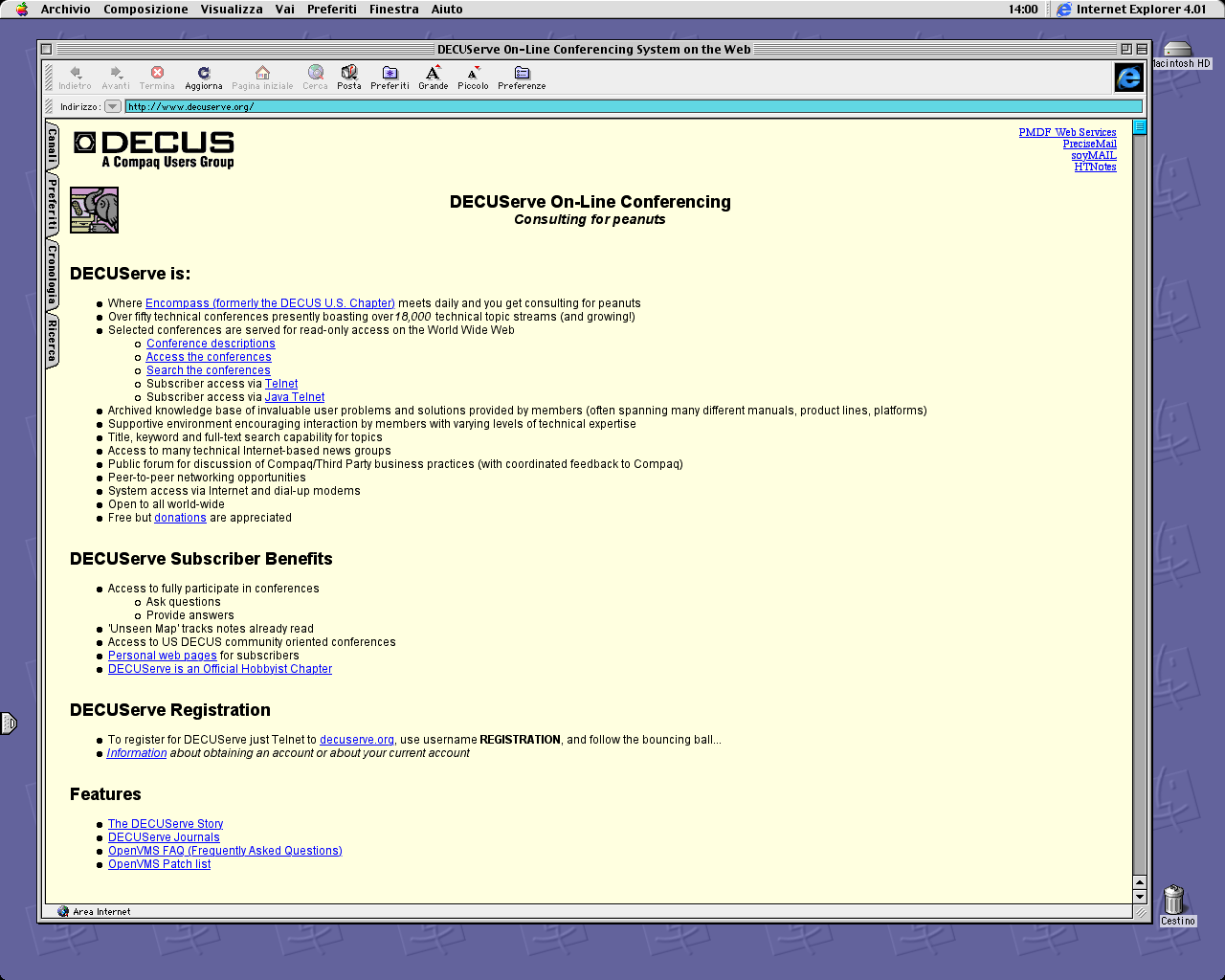
Task: Open the Visualizza menu
Action: pyautogui.click(x=232, y=10)
